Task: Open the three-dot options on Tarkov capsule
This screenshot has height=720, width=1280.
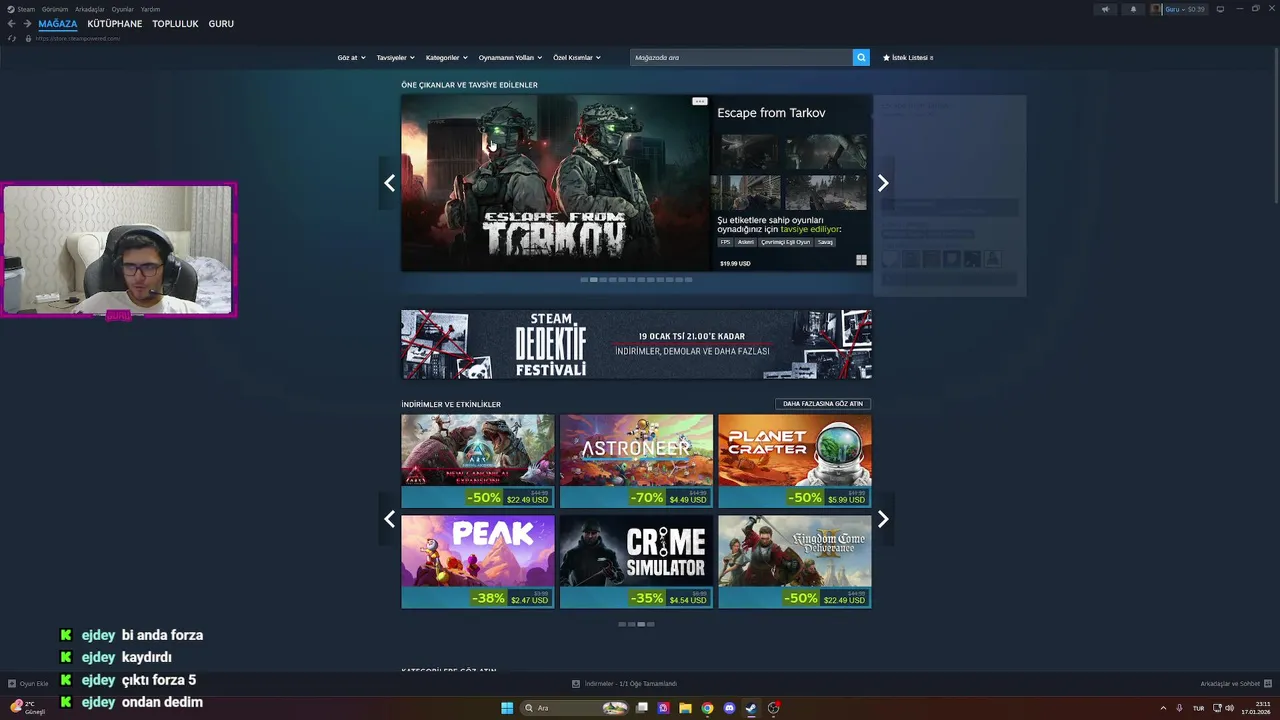Action: coord(700,101)
